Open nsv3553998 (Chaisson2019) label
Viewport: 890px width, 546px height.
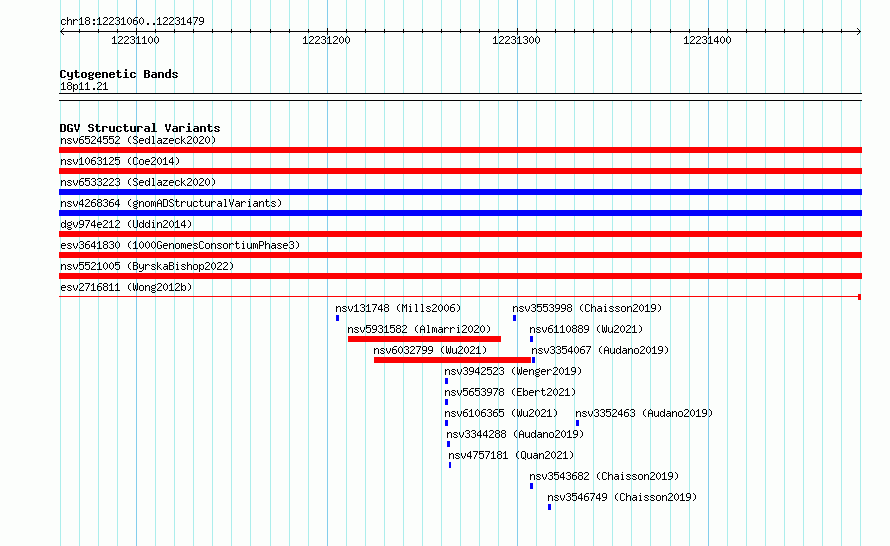point(587,308)
